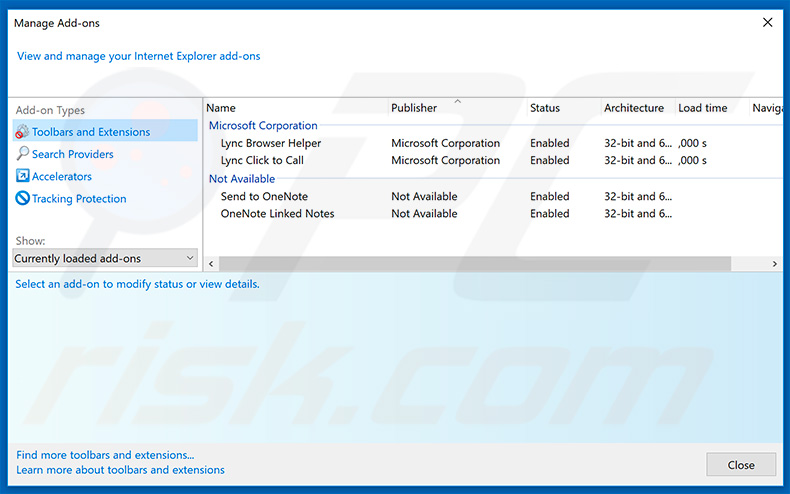The image size is (790, 494).
Task: Click 'Select an add-on to modify status' text
Action: point(137,284)
